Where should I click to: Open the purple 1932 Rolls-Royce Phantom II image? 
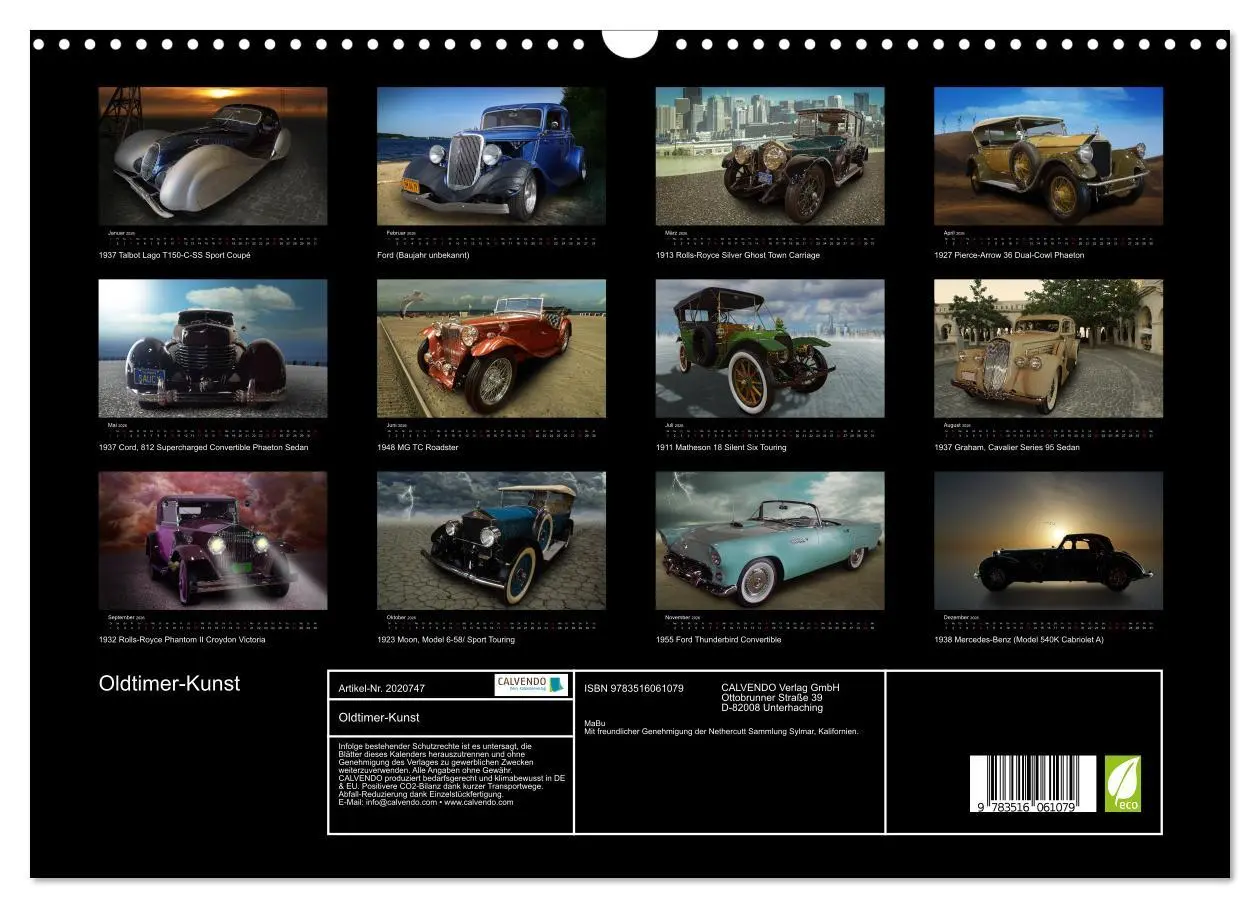coord(213,541)
